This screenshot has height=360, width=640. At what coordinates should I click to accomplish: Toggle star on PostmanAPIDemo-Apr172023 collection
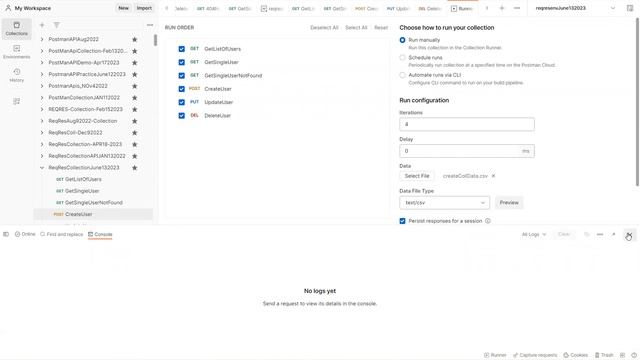[x=134, y=62]
